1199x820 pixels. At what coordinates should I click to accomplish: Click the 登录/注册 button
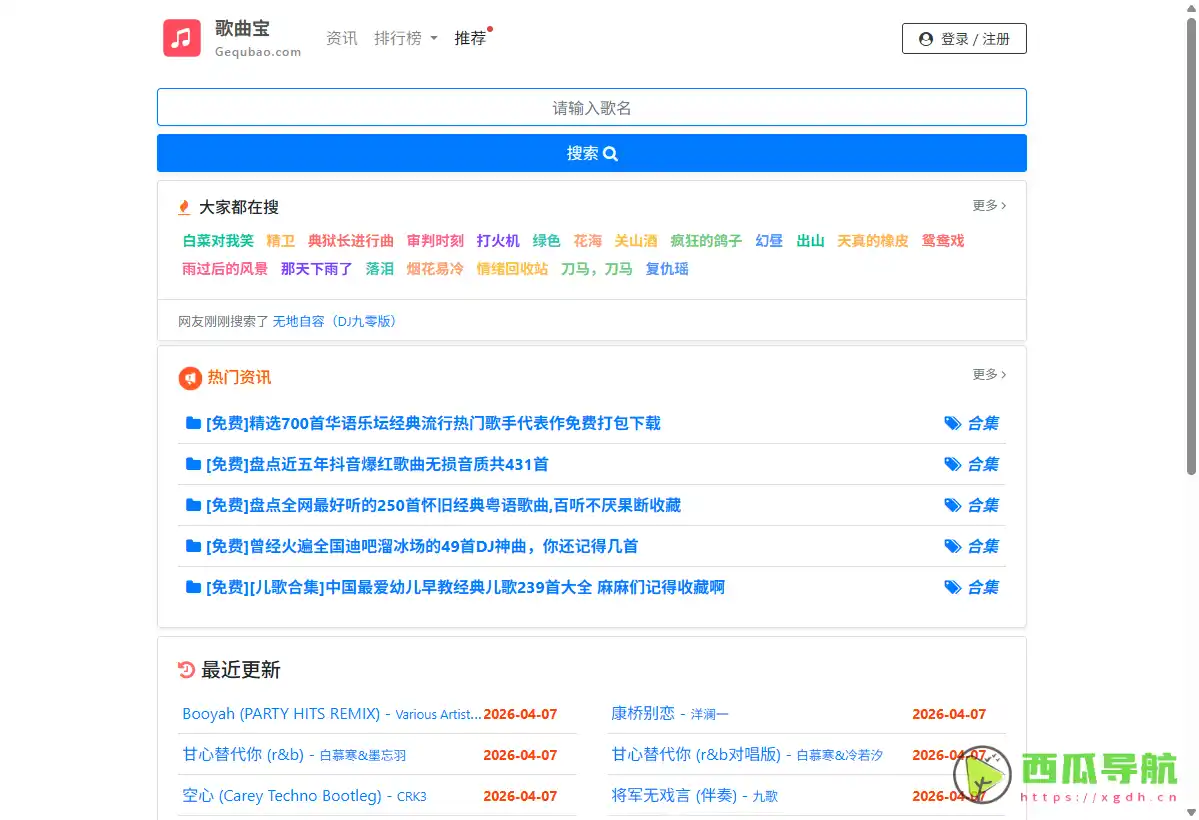point(963,38)
